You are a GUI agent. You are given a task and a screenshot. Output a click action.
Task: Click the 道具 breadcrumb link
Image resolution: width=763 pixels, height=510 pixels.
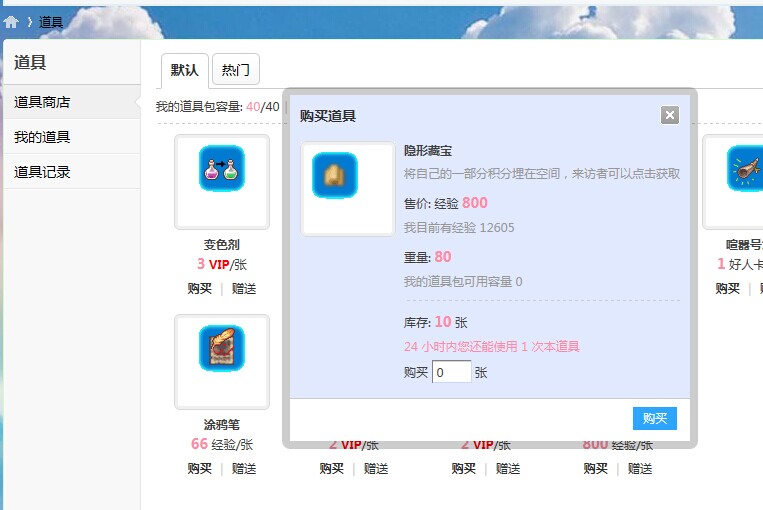coord(51,22)
